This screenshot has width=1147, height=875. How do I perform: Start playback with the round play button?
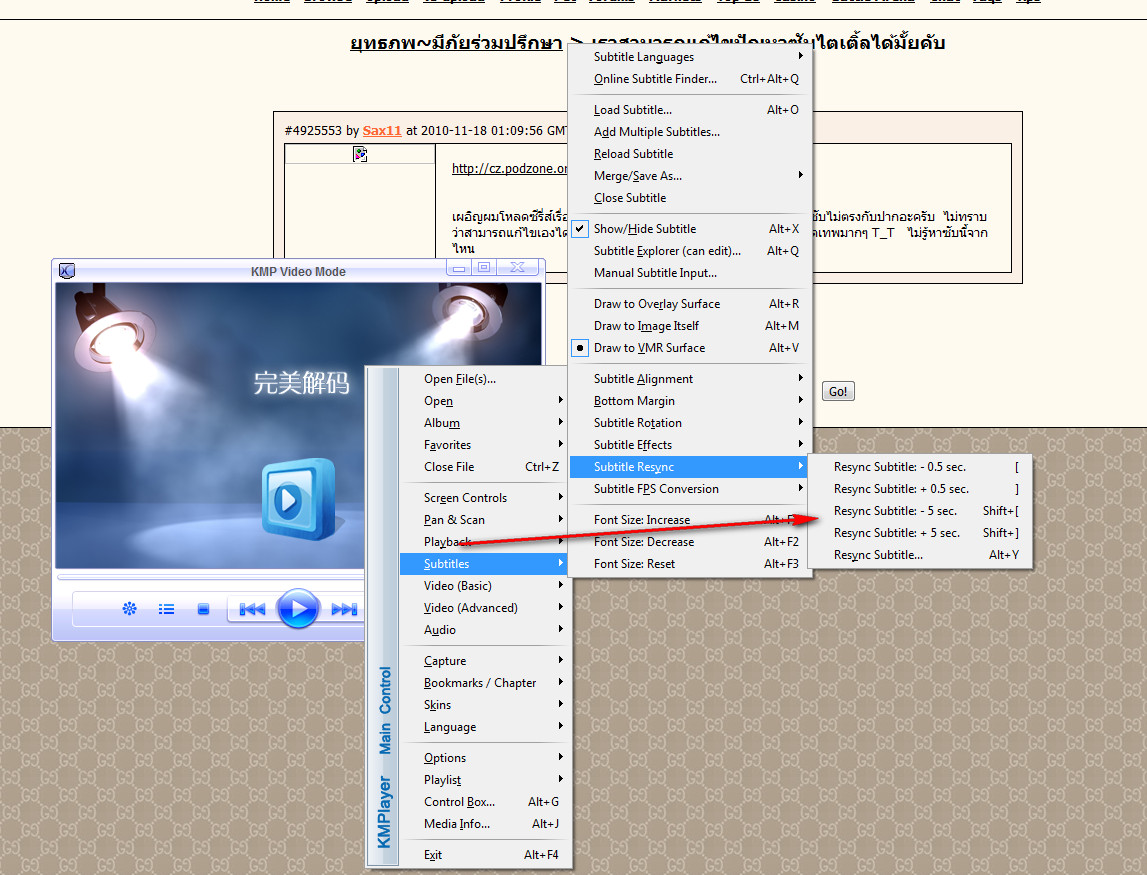pyautogui.click(x=297, y=608)
